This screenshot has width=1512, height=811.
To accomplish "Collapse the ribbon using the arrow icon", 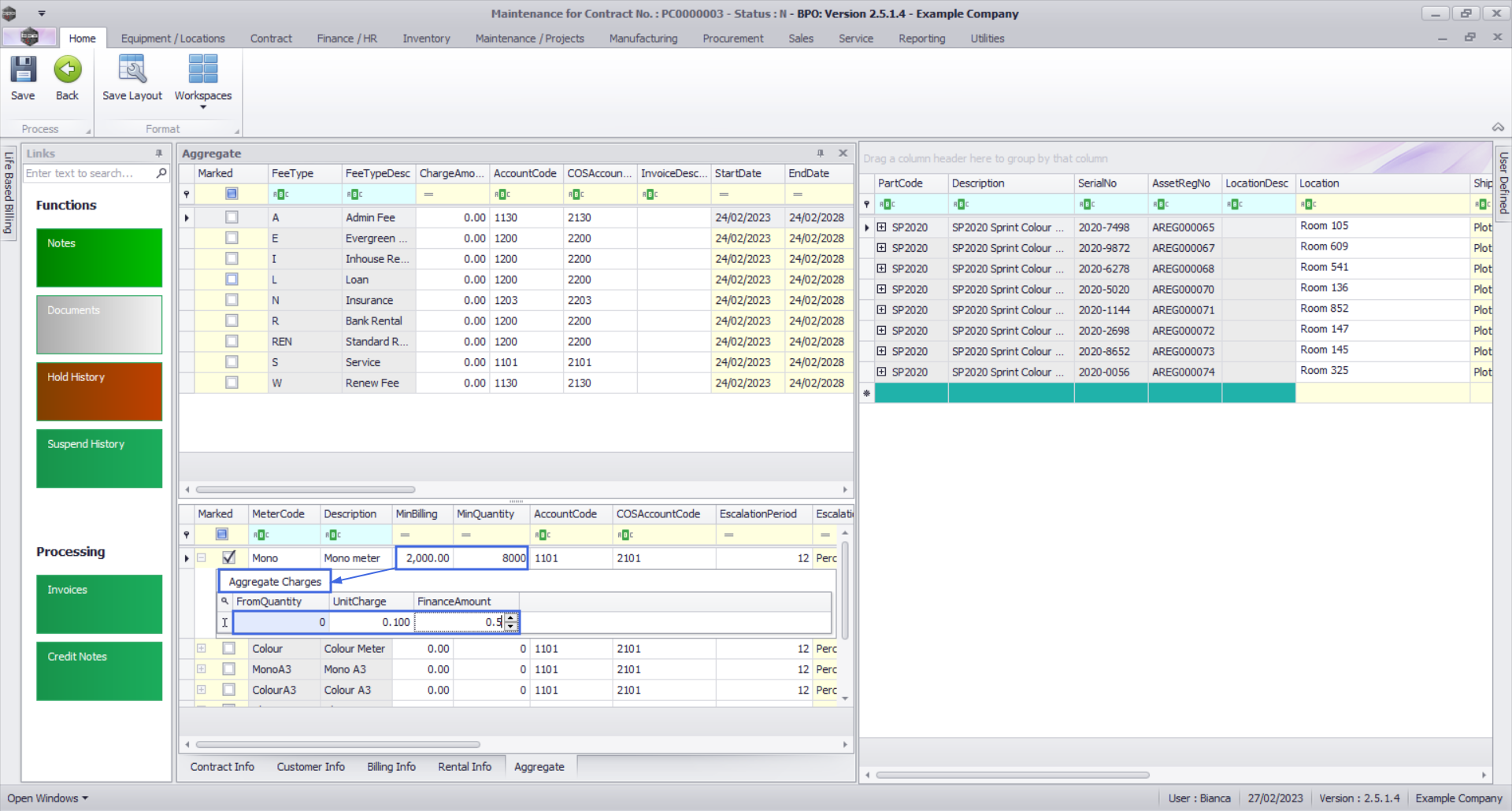I will 1498,128.
